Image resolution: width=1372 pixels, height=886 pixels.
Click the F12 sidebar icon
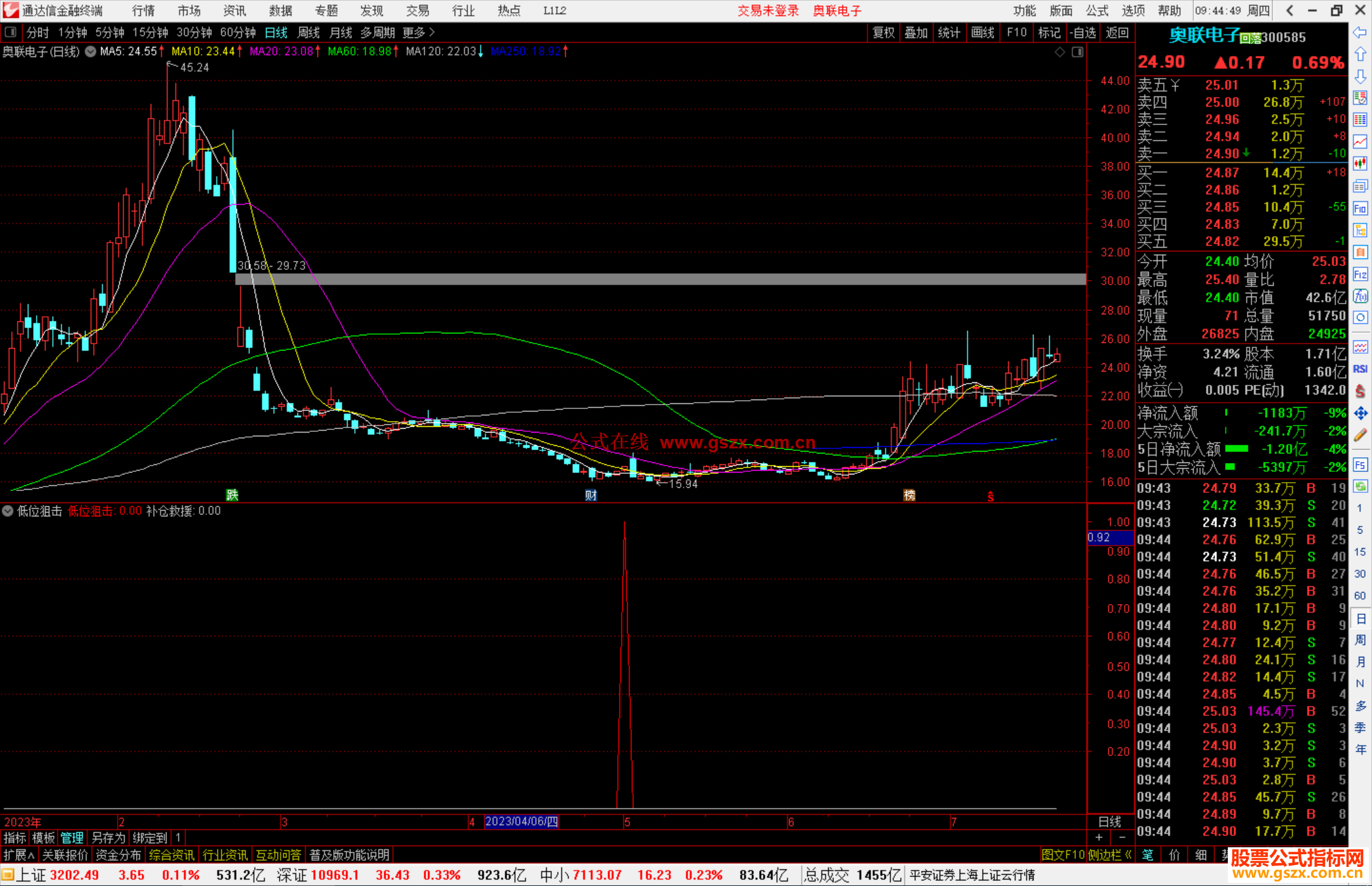[x=1360, y=274]
